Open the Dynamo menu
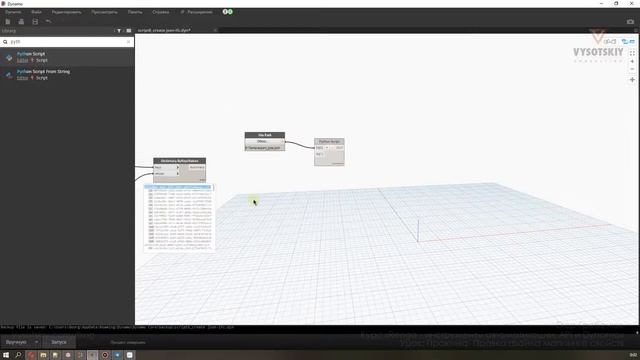This screenshot has height=360, width=640. coord(13,12)
